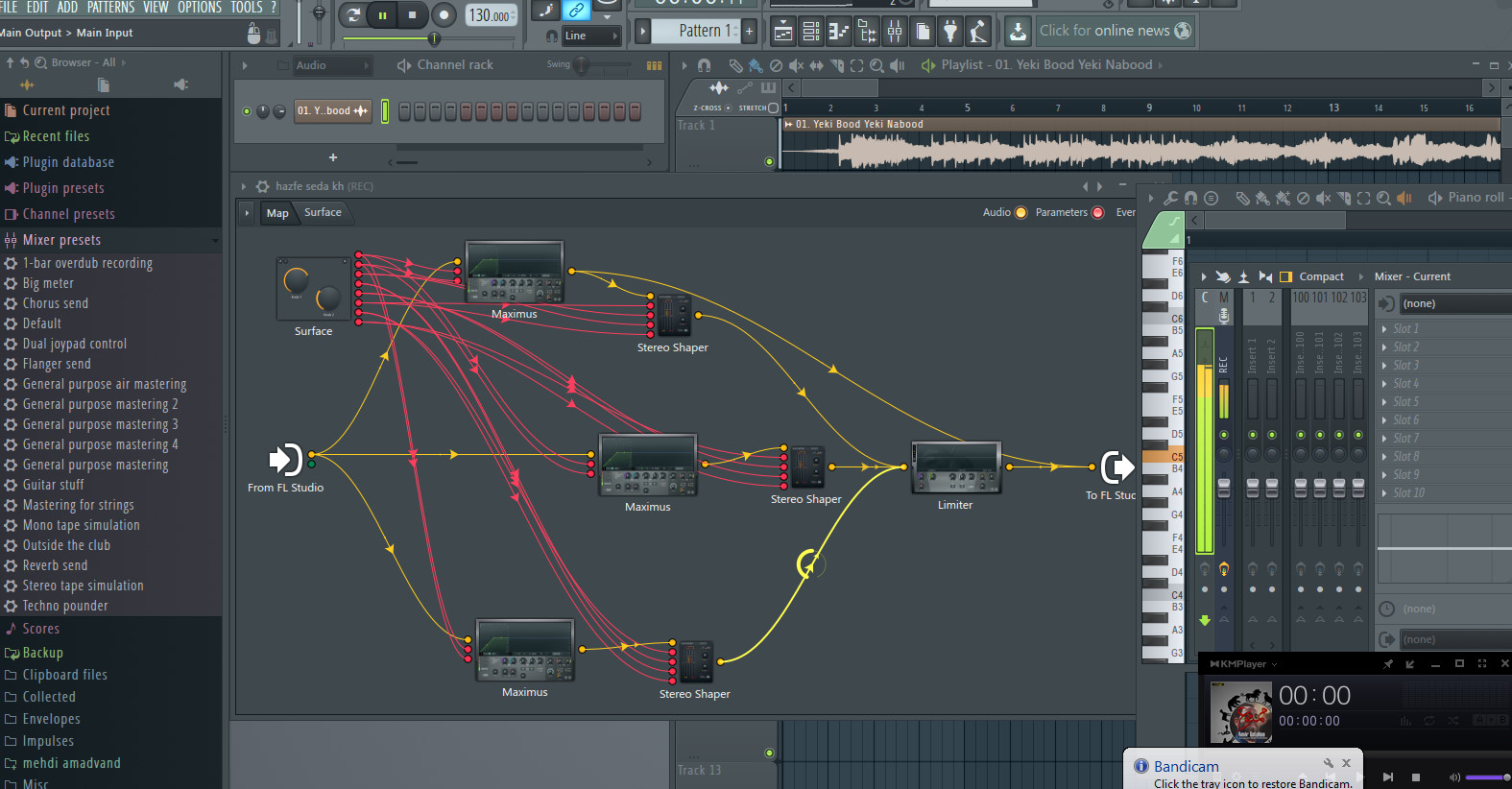
Task: Open the channel rack options arrow menu
Action: (x=245, y=65)
